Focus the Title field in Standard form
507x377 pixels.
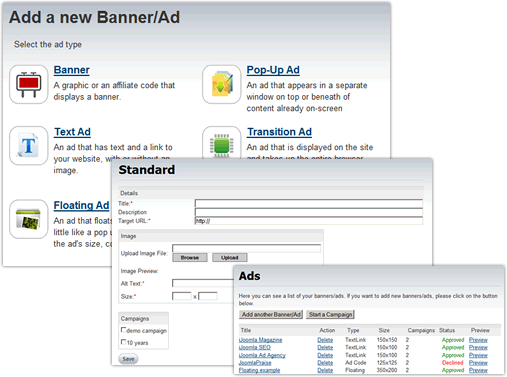(309, 203)
